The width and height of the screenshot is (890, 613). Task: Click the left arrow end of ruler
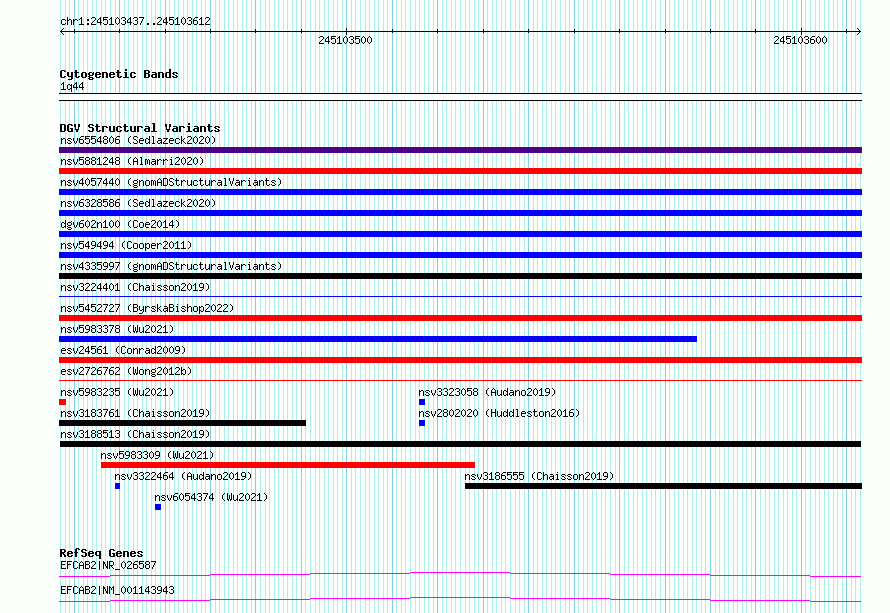[62, 31]
